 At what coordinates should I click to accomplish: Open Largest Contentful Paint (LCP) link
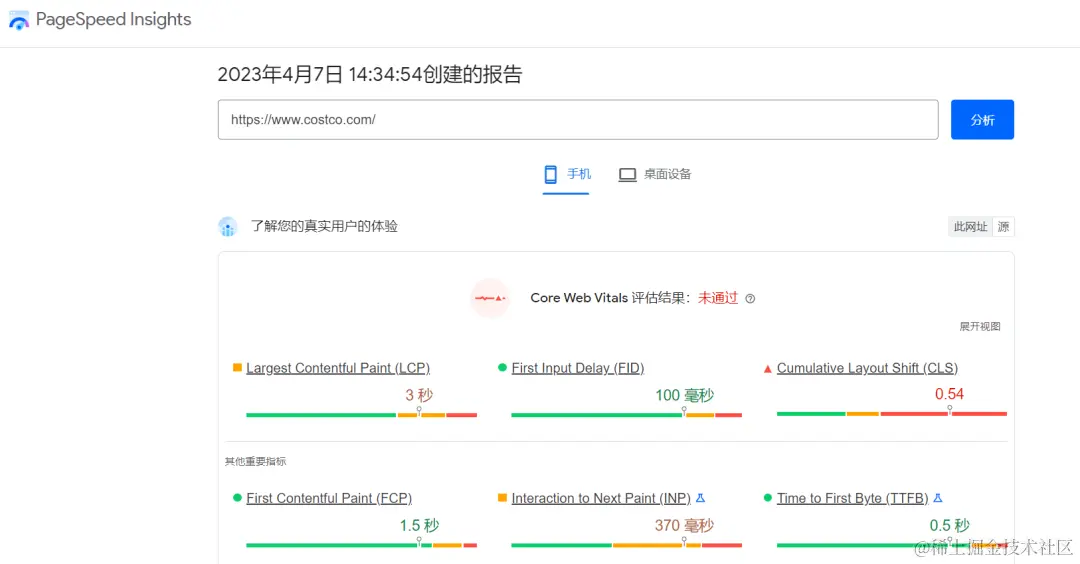coord(338,368)
